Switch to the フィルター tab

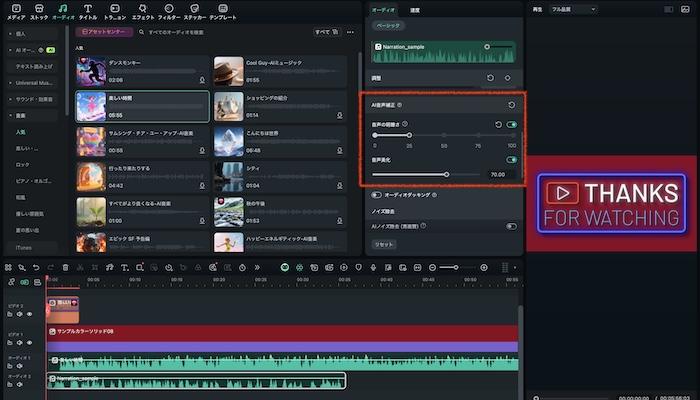[169, 12]
